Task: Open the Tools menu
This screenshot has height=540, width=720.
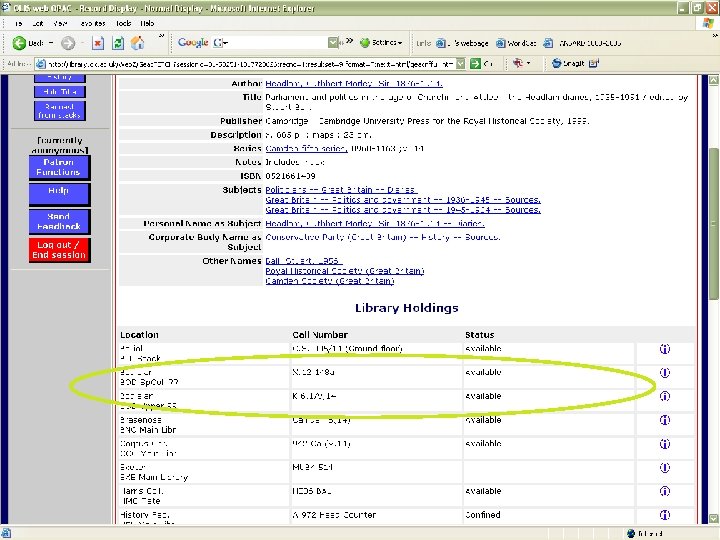Action: (x=123, y=23)
